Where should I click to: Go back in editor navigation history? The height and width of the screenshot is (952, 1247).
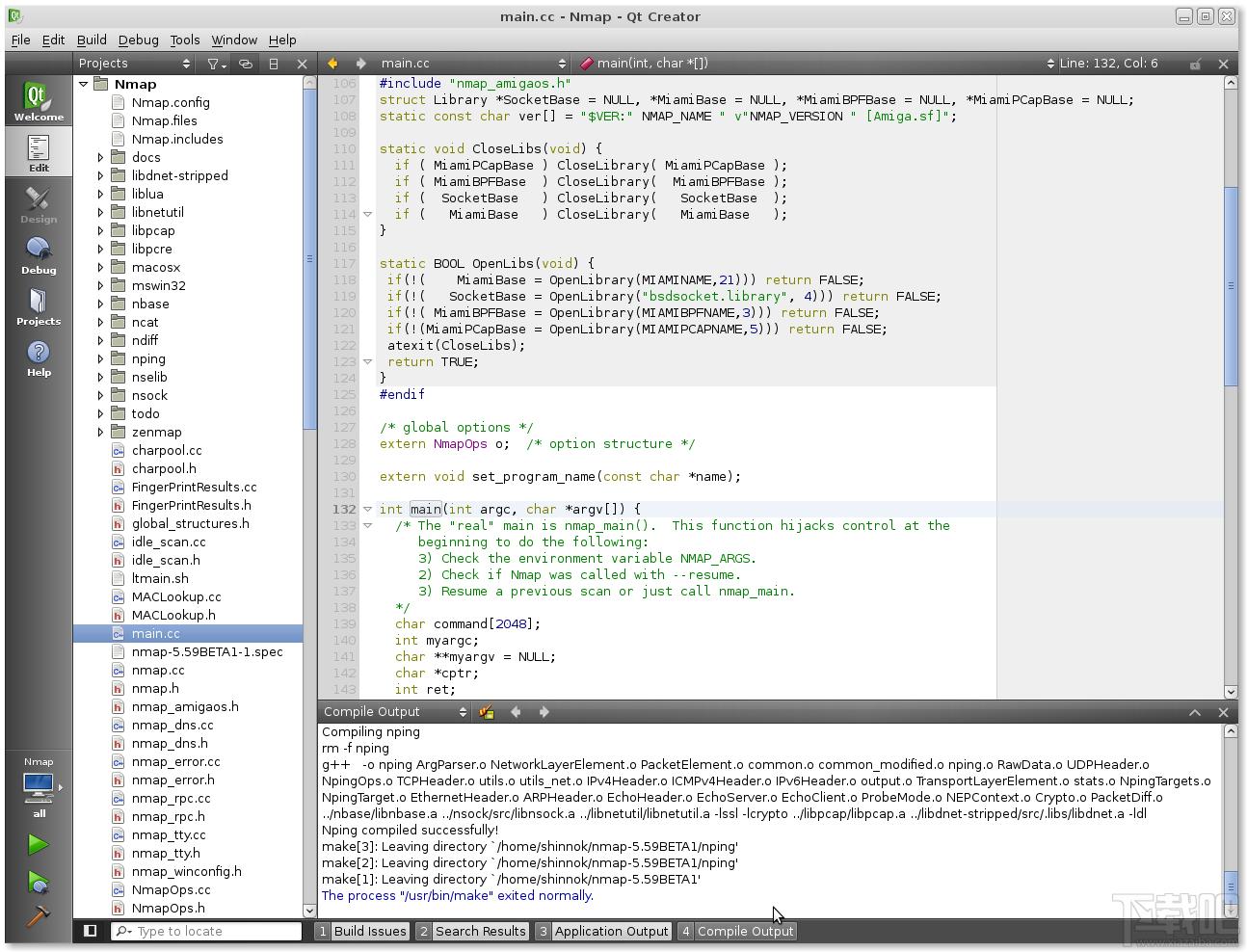pyautogui.click(x=332, y=64)
